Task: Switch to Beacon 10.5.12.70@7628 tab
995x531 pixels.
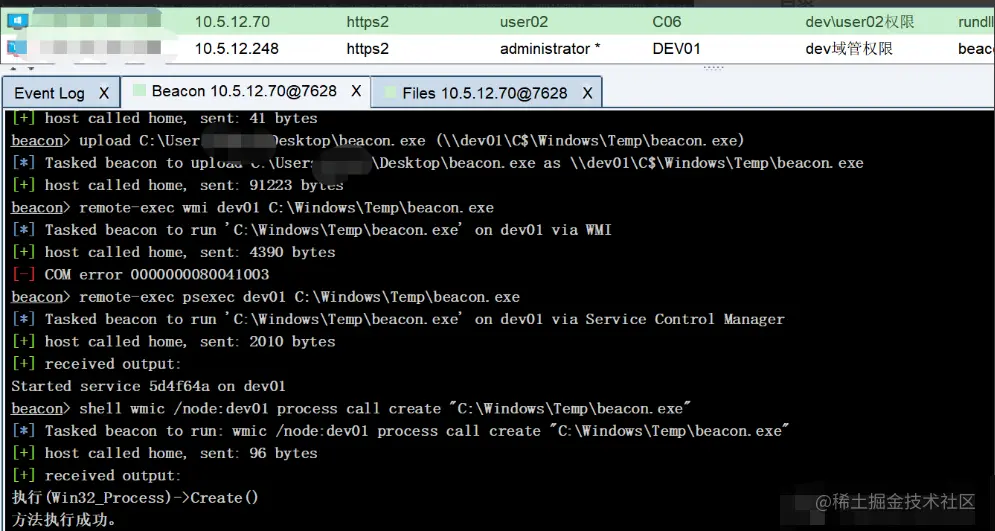Action: pyautogui.click(x=244, y=91)
